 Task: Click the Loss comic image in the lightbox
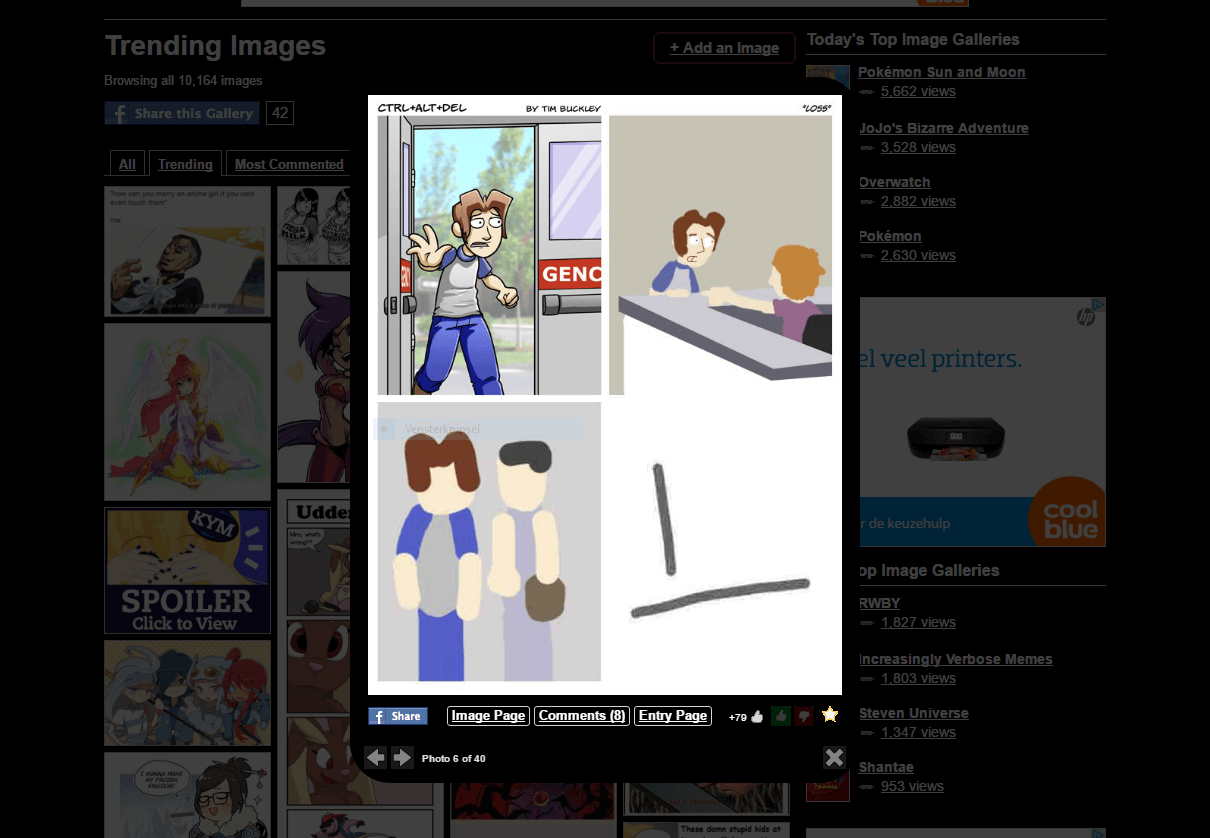pyautogui.click(x=605, y=395)
